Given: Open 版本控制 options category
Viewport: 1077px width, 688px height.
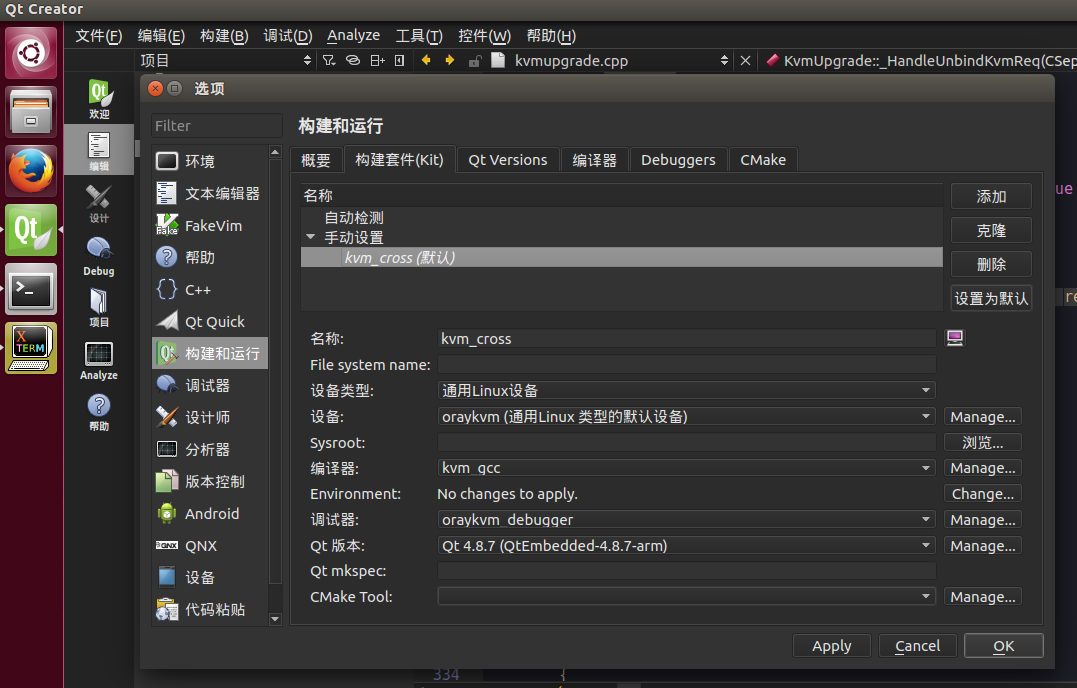Looking at the screenshot, I should 209,481.
